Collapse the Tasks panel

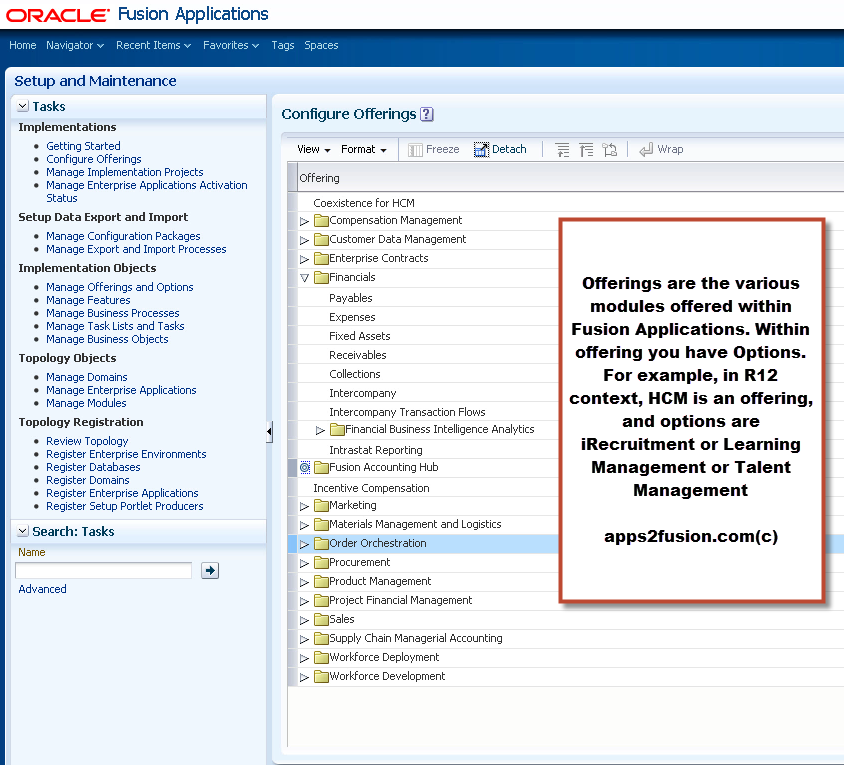point(23,106)
